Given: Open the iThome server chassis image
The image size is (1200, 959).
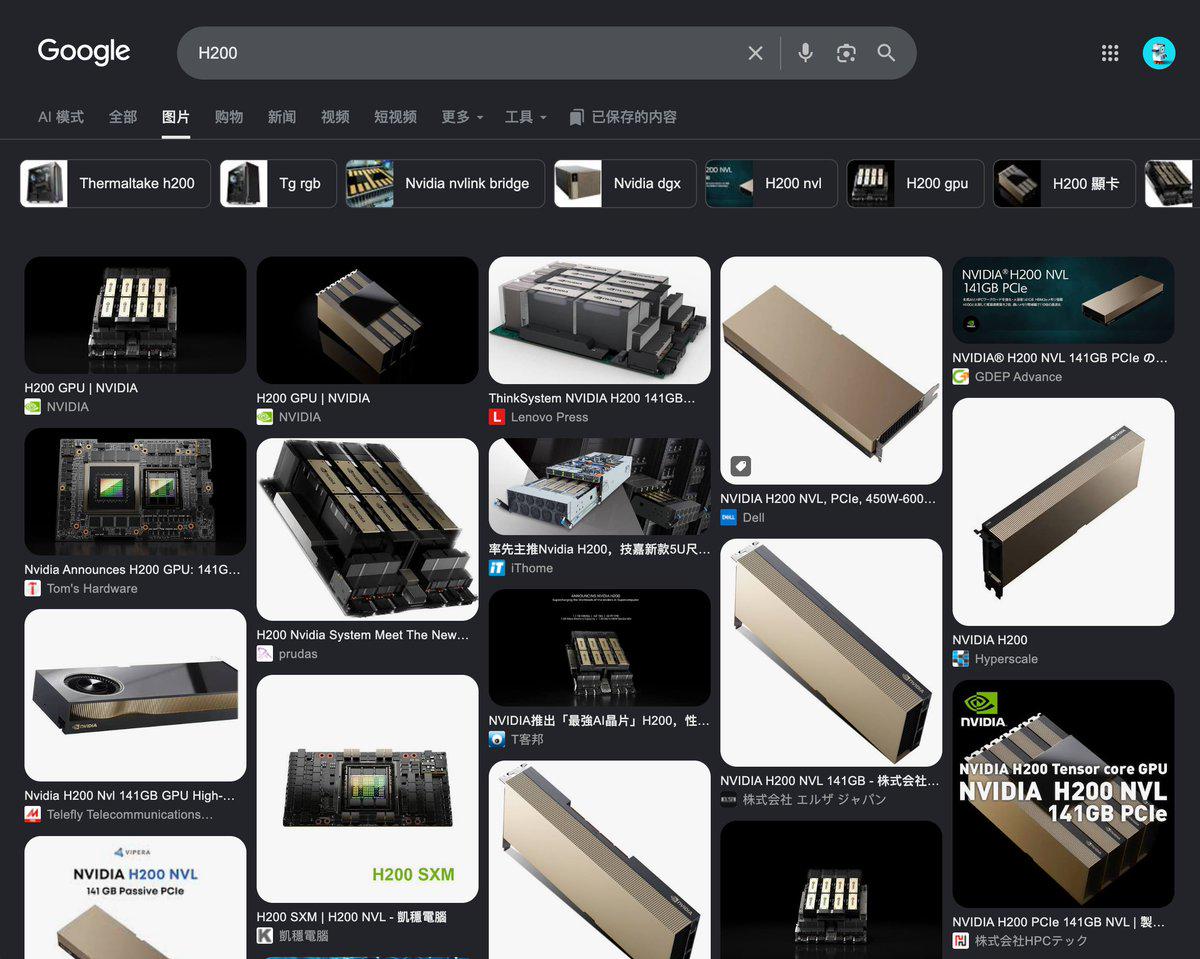Looking at the screenshot, I should point(599,487).
